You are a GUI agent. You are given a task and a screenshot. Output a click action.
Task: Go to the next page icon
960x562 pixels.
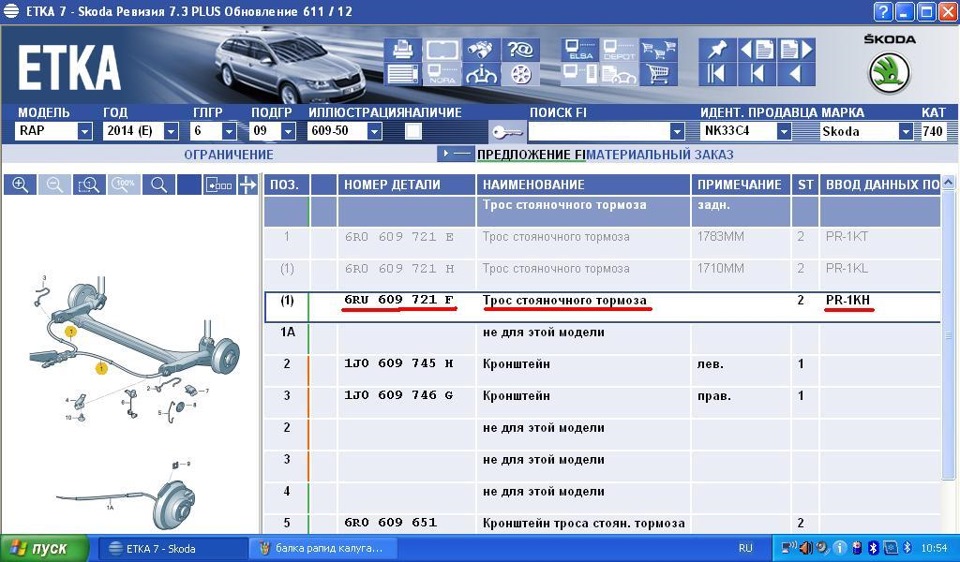coord(796,49)
